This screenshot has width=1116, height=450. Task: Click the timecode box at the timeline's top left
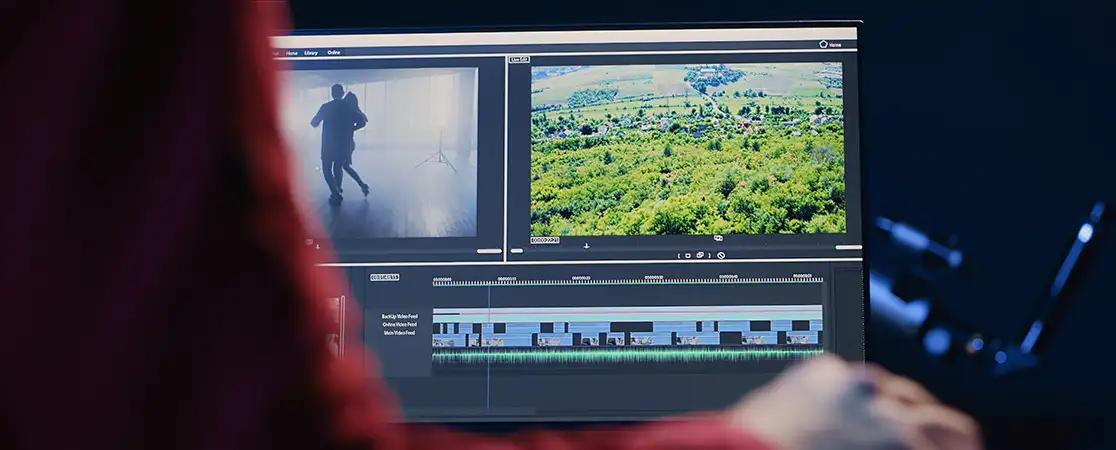[384, 278]
